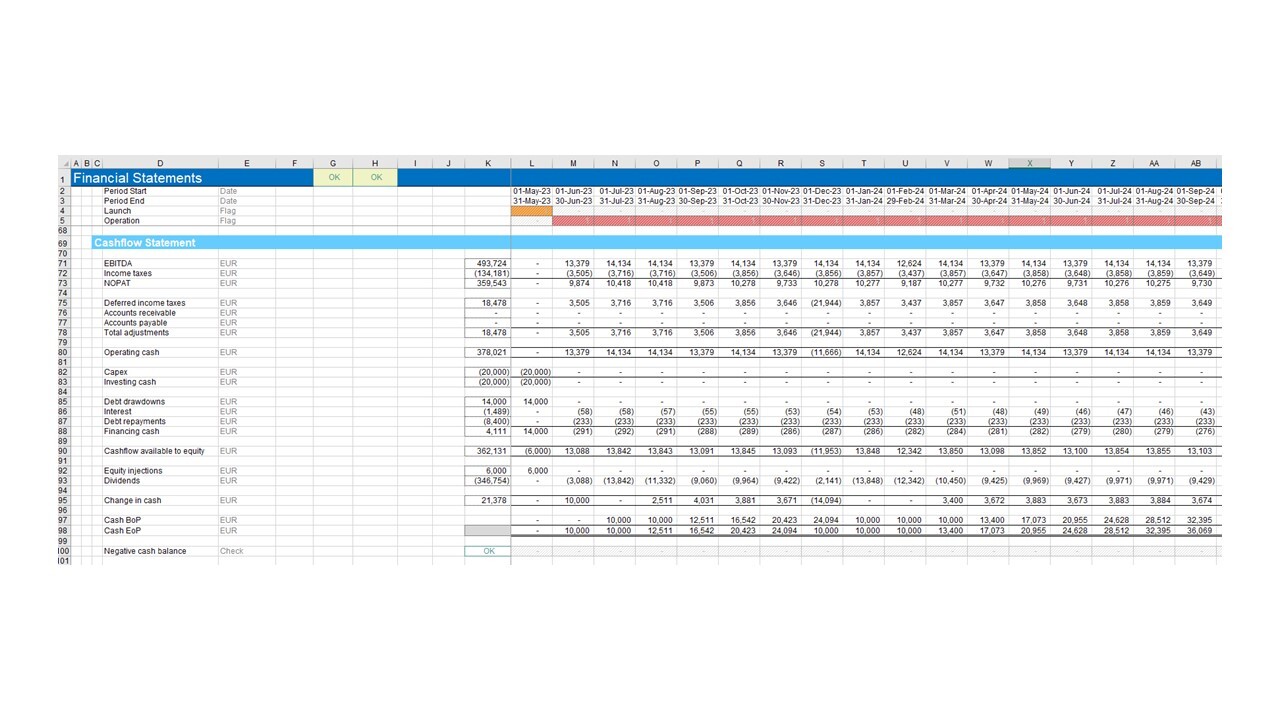The width and height of the screenshot is (1280, 720).
Task: Select row header 98
Action: pyautogui.click(x=64, y=530)
